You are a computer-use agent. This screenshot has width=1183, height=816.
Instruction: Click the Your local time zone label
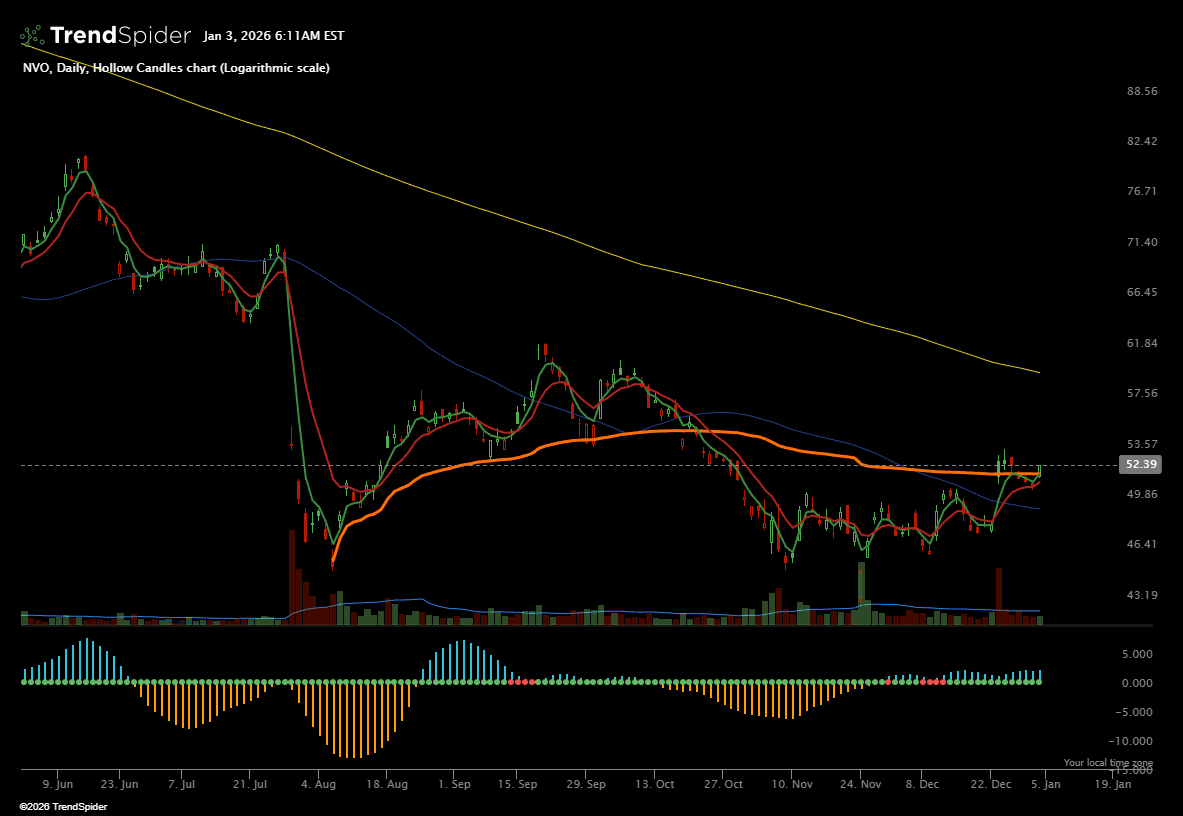point(1107,763)
